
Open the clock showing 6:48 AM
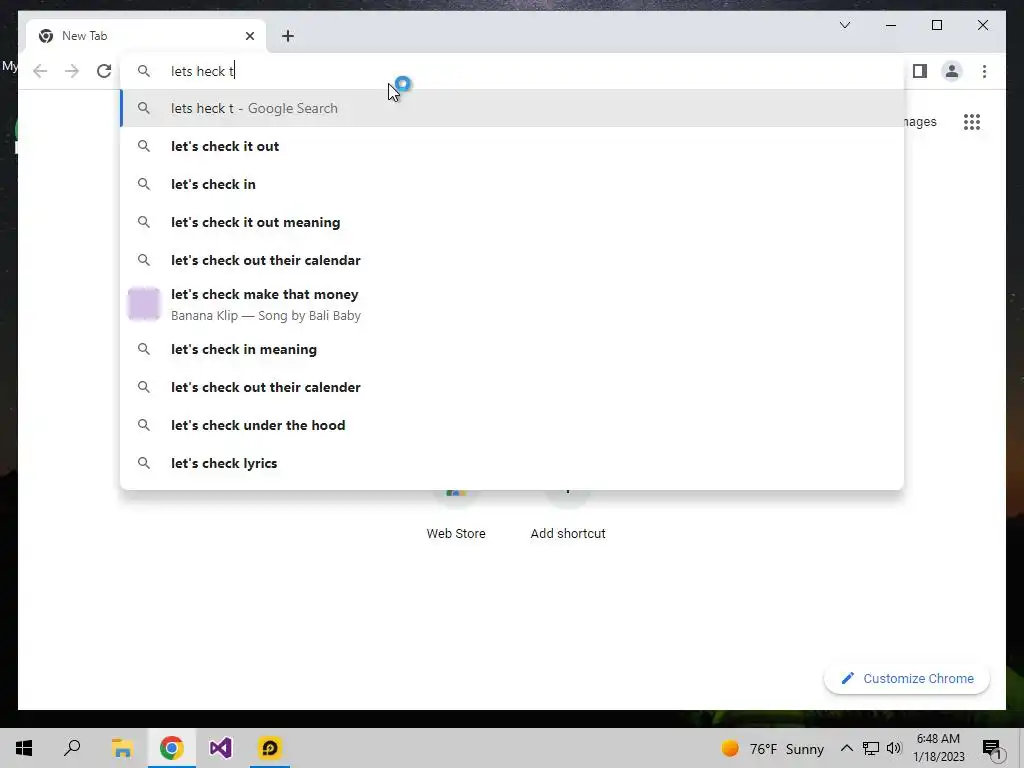(938, 748)
